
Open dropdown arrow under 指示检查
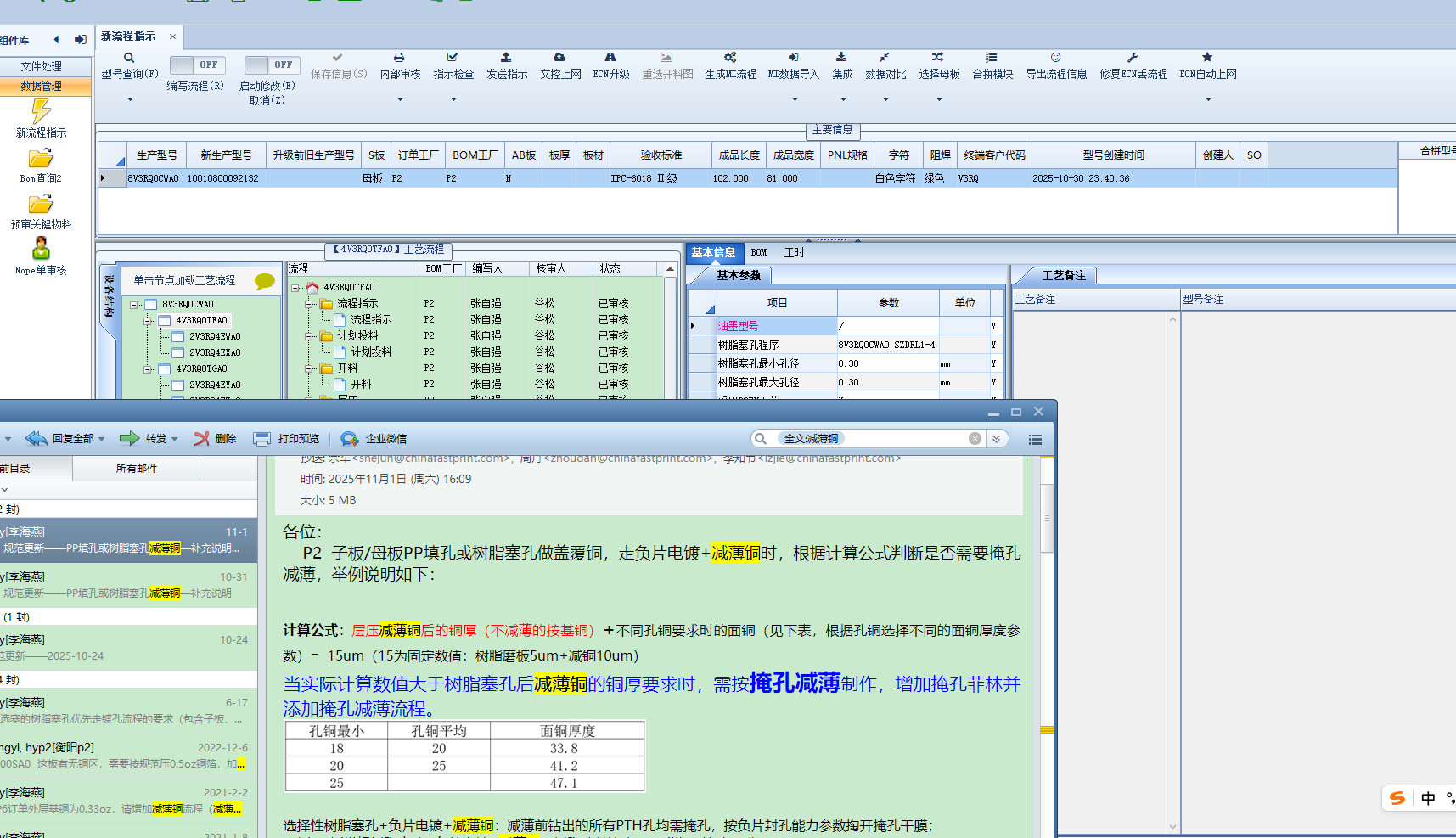coord(453,100)
